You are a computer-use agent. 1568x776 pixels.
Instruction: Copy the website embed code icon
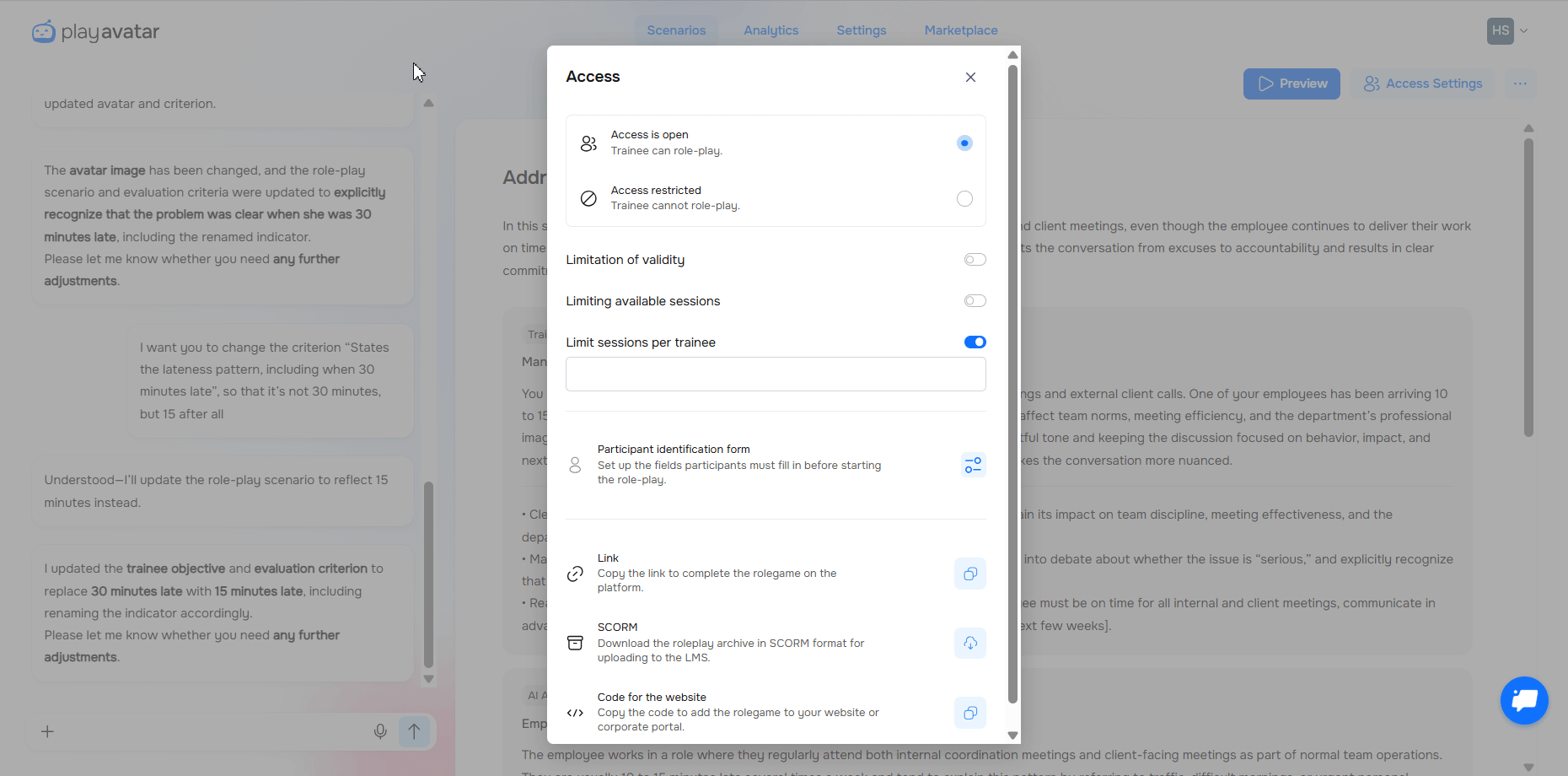point(970,713)
